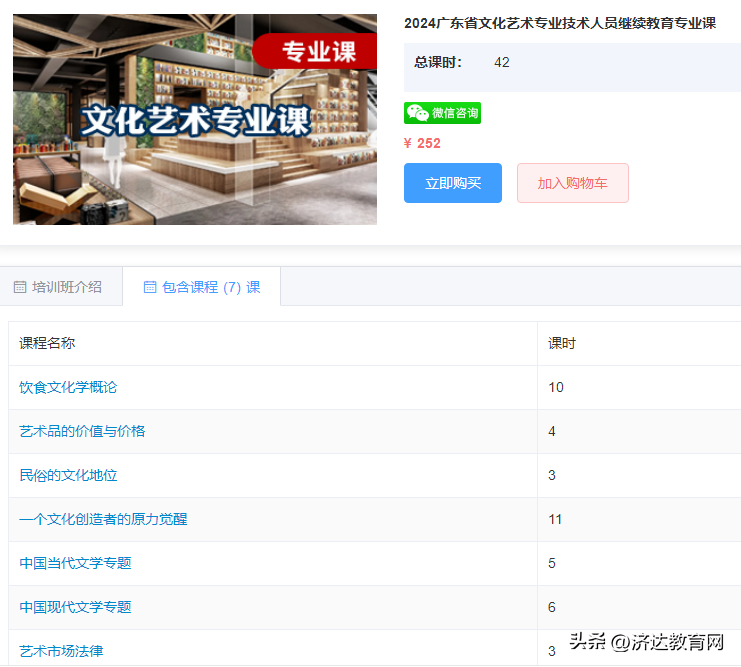
Task: Open 一个文化创造者的原力觉醒 course link
Action: 103,519
